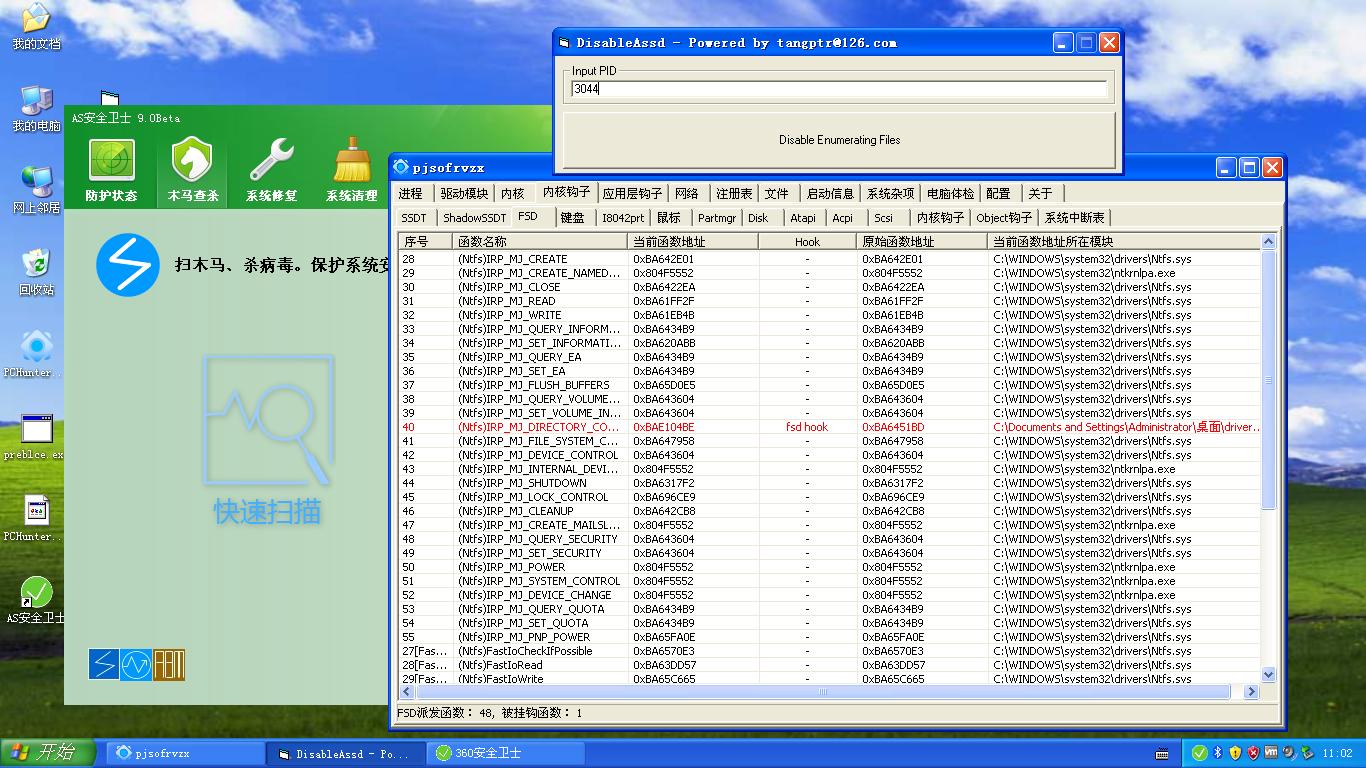Click Input PID text field
The width and height of the screenshot is (1366, 768).
(x=840, y=89)
